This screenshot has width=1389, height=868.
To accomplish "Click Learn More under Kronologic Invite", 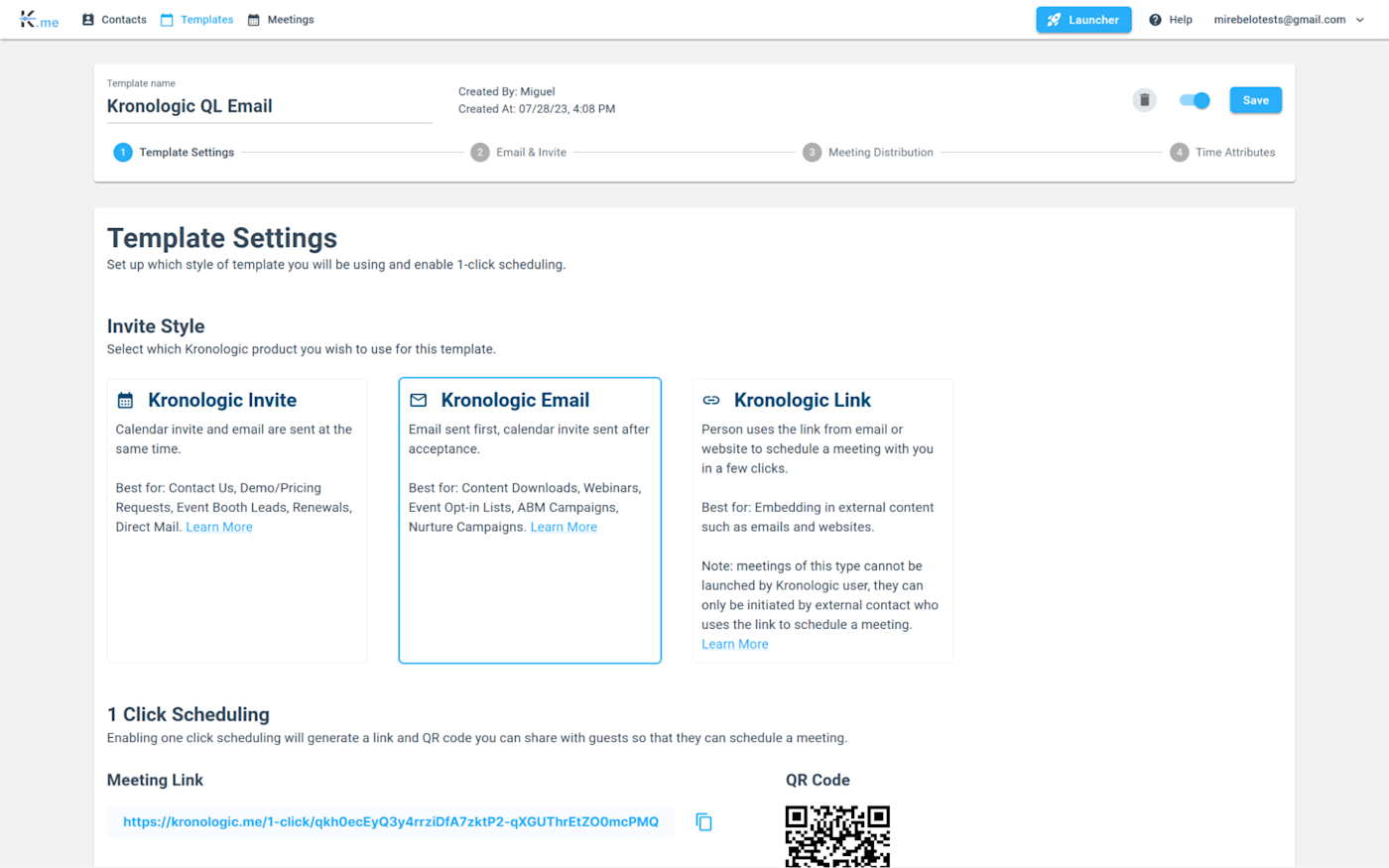I will 219,528.
